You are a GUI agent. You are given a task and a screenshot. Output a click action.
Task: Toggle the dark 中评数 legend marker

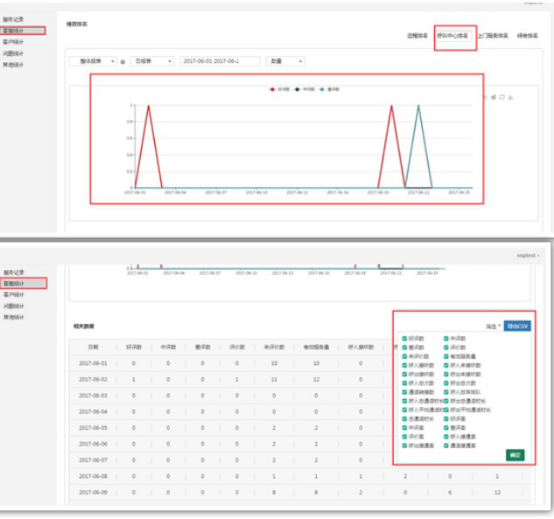pyautogui.click(x=297, y=89)
